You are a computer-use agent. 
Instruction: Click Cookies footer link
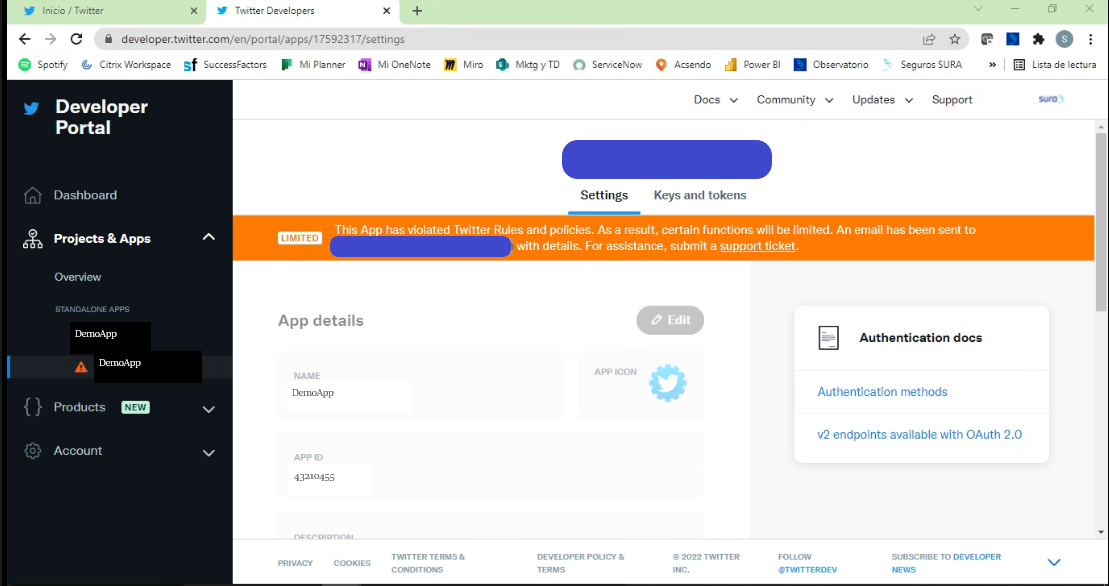coord(352,563)
